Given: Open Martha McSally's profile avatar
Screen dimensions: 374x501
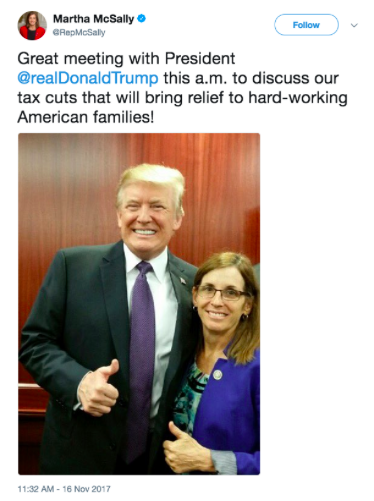Looking at the screenshot, I should pos(32,25).
